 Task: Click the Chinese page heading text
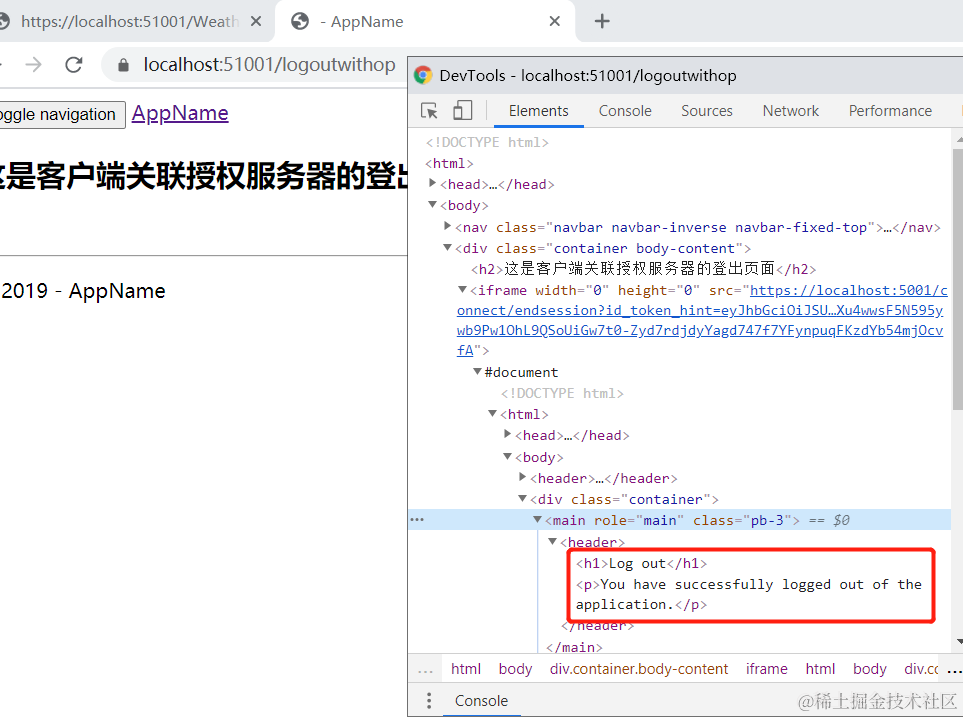(203, 176)
